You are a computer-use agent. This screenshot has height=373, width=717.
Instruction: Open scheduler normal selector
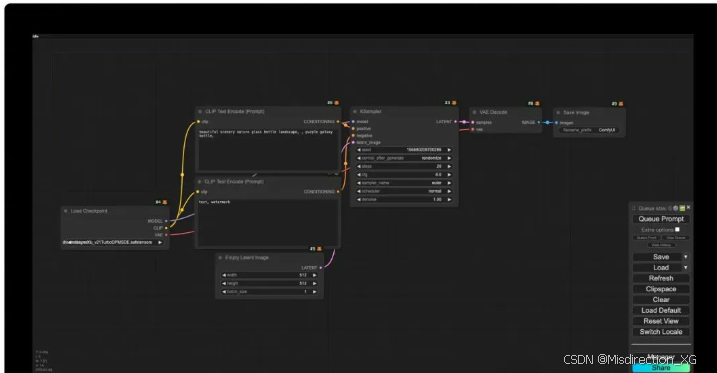click(x=404, y=191)
